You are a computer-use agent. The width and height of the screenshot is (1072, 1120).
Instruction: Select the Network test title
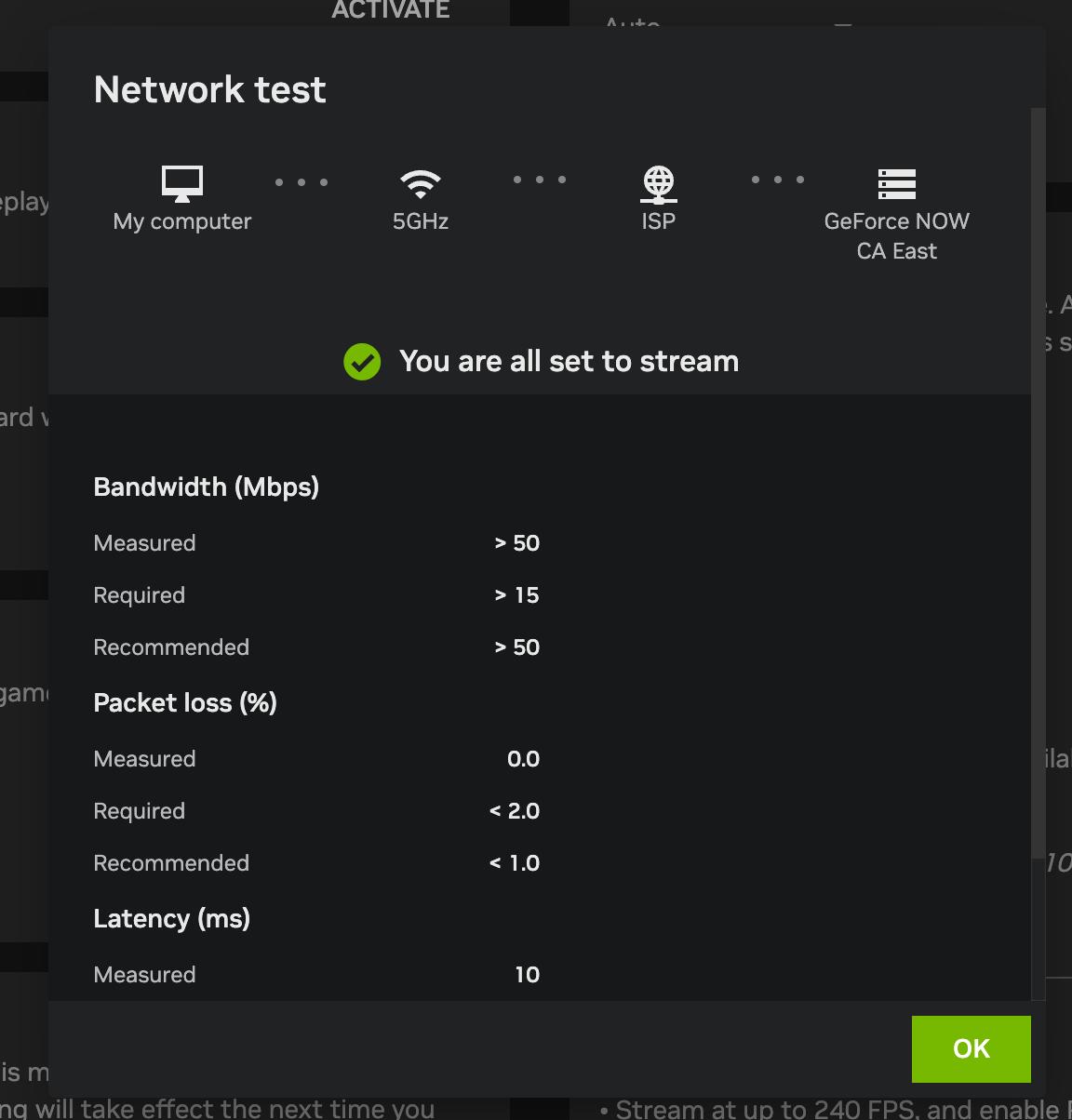[x=210, y=90]
